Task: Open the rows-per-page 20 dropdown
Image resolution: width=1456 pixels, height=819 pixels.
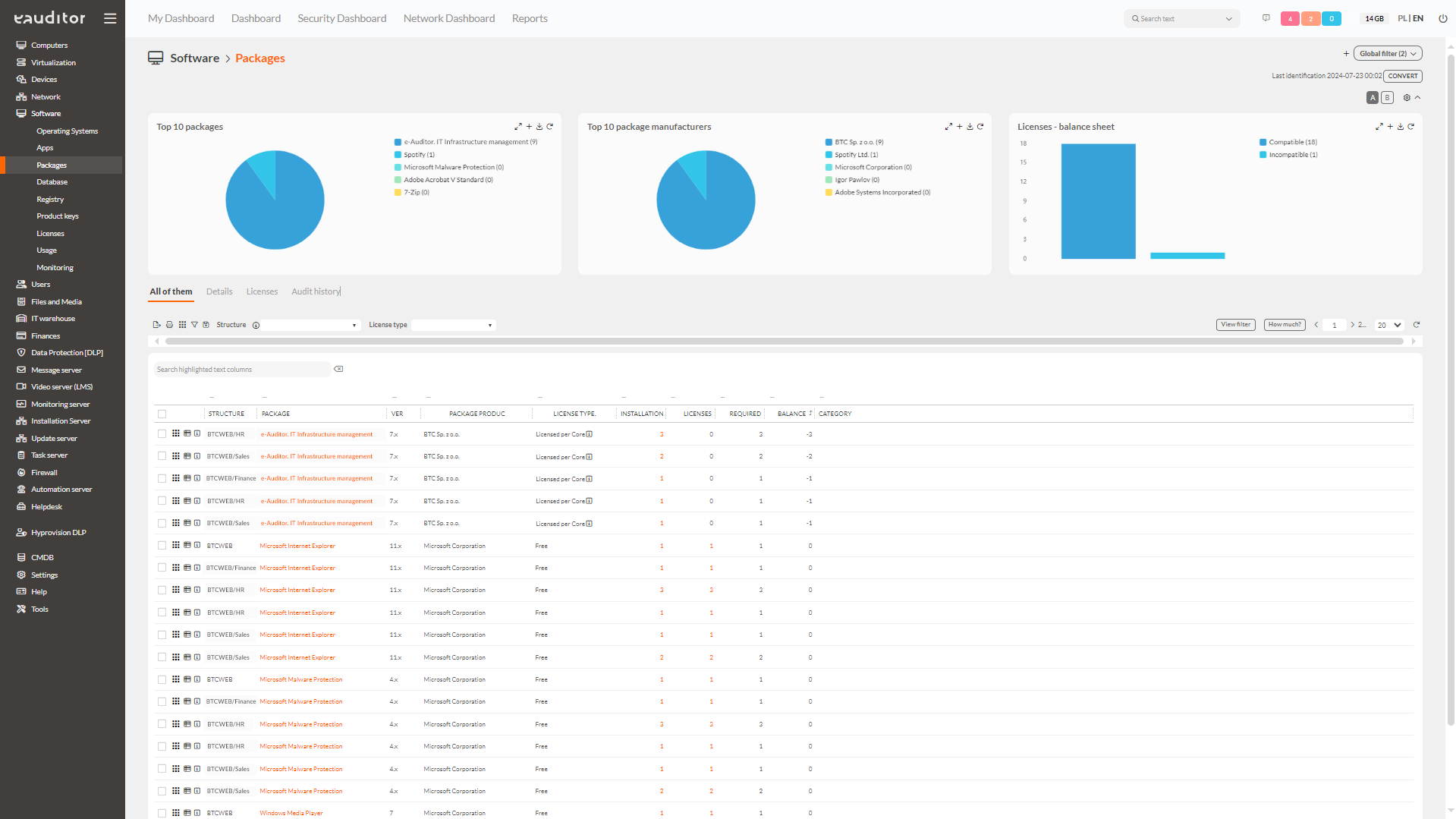Action: [x=1389, y=326]
